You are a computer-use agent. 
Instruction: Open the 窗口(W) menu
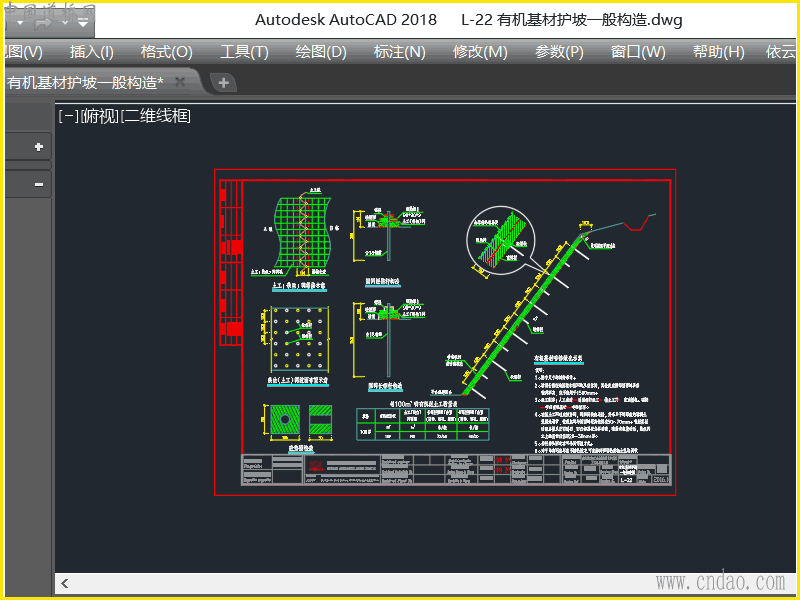point(638,52)
